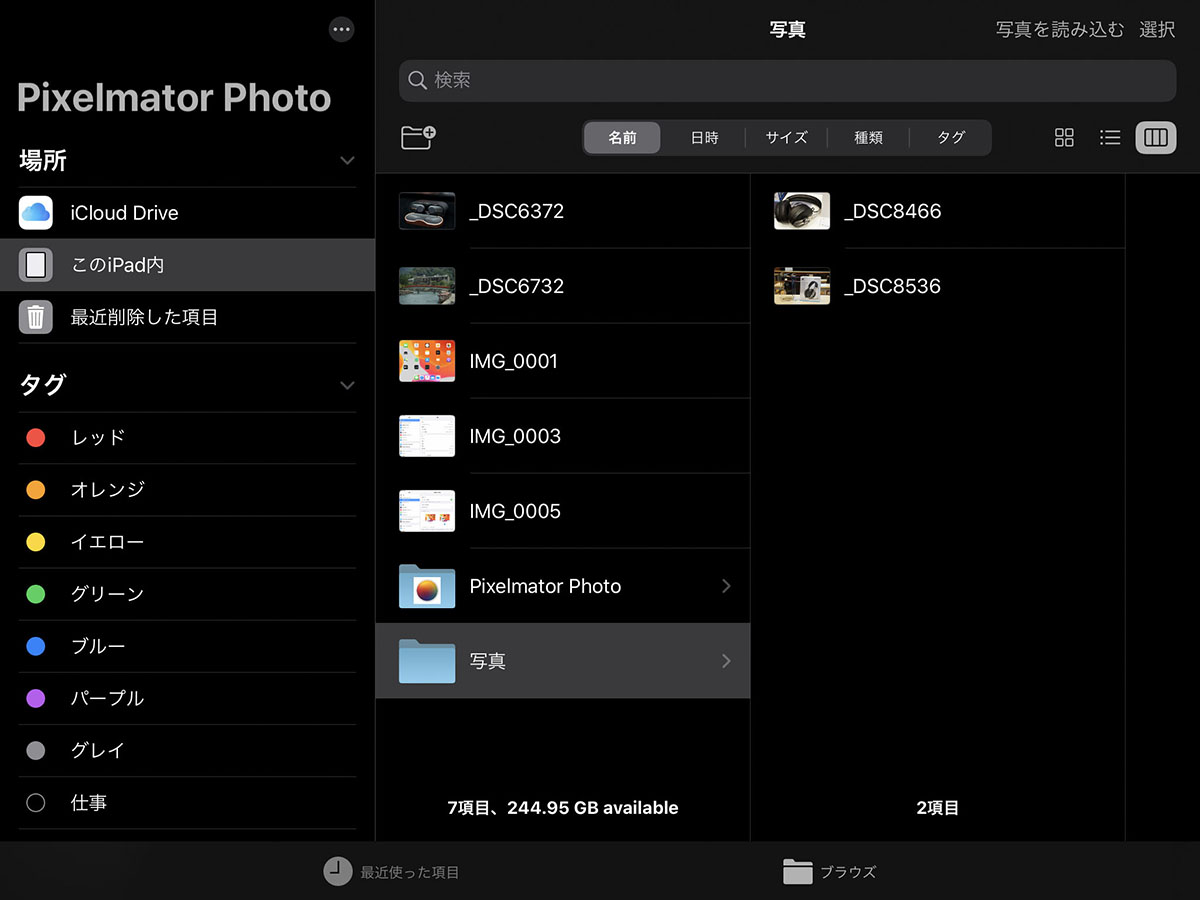This screenshot has width=1200, height=900.
Task: Click the IMG_0005 file name
Action: (515, 511)
